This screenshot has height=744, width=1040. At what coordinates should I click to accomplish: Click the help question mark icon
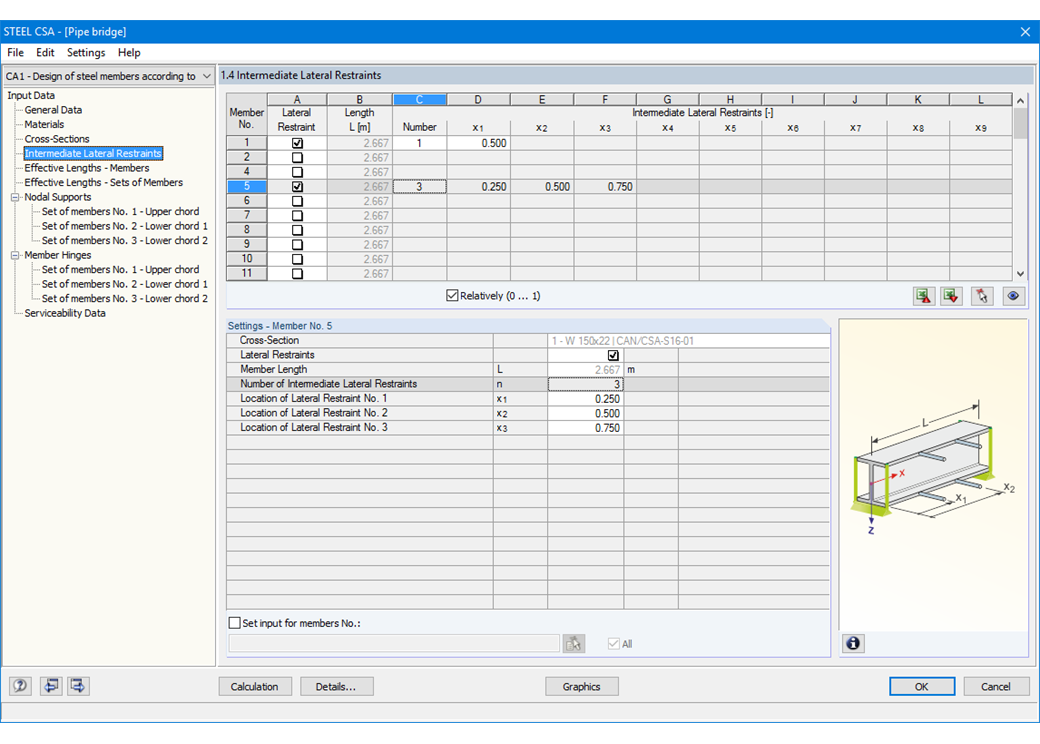(21, 686)
